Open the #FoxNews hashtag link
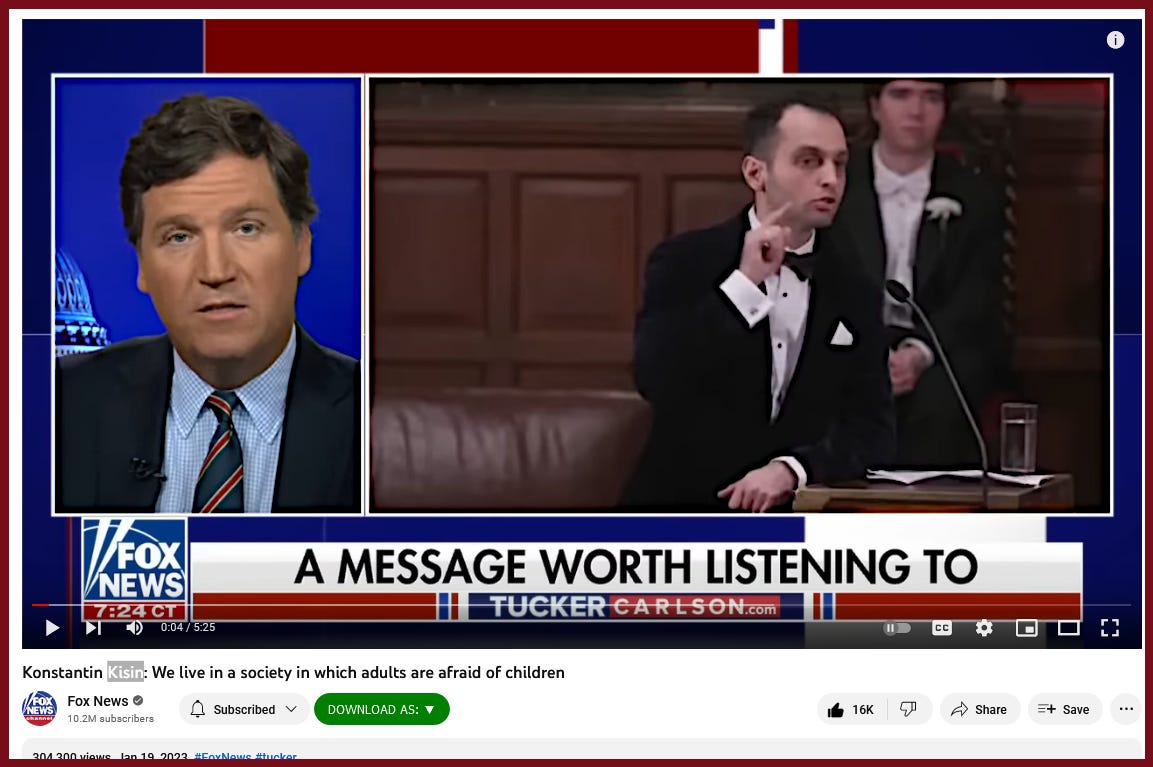The image size is (1153, 767). [223, 755]
